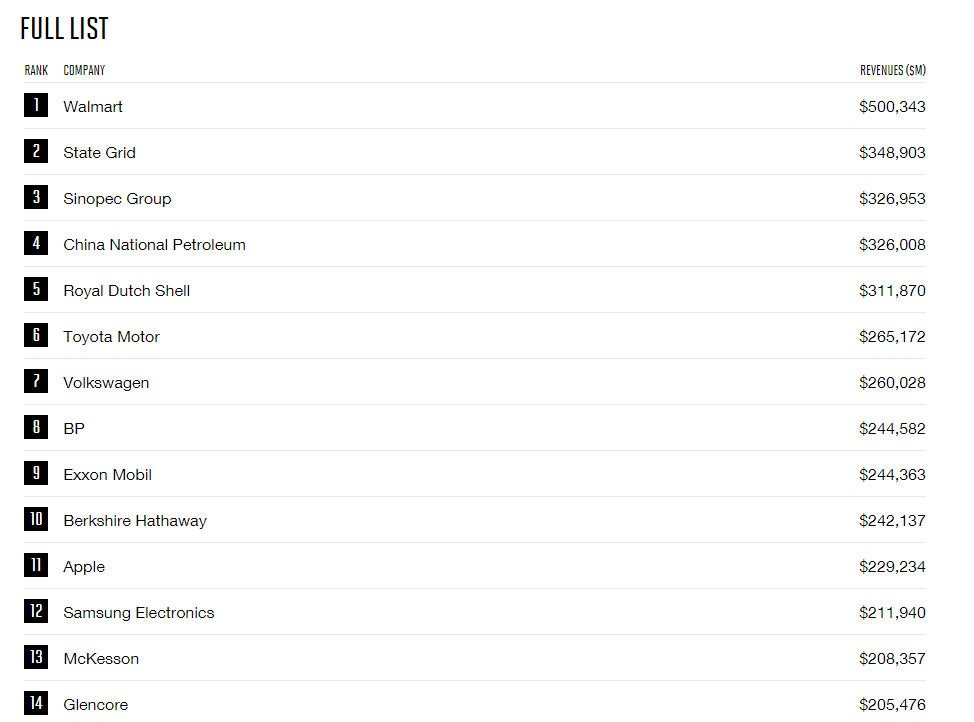Viewport: 974px width, 722px height.
Task: Click rank 14 badge next to Glencore
Action: [x=36, y=703]
